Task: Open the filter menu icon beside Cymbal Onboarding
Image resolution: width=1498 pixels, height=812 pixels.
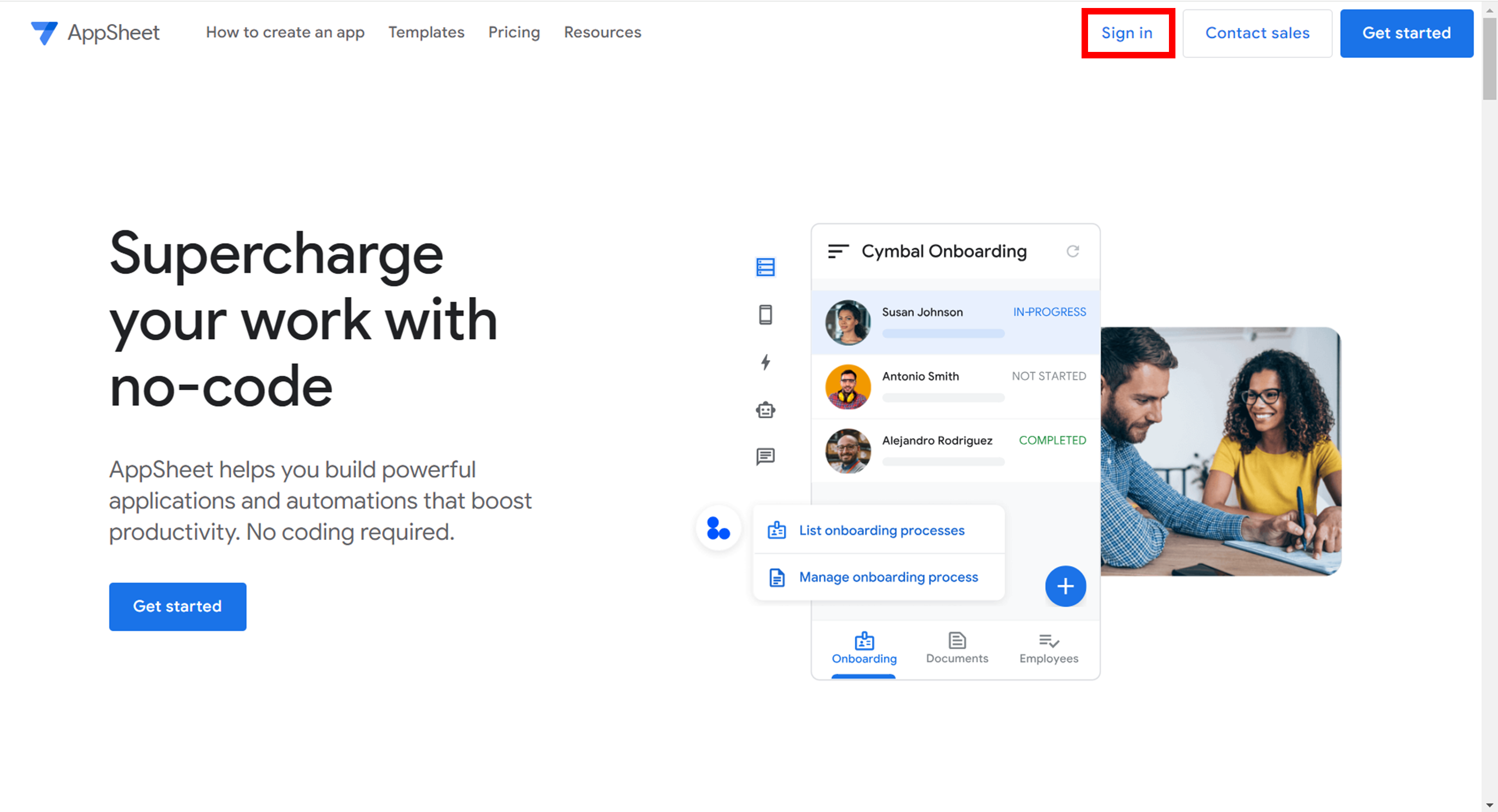Action: pos(838,251)
